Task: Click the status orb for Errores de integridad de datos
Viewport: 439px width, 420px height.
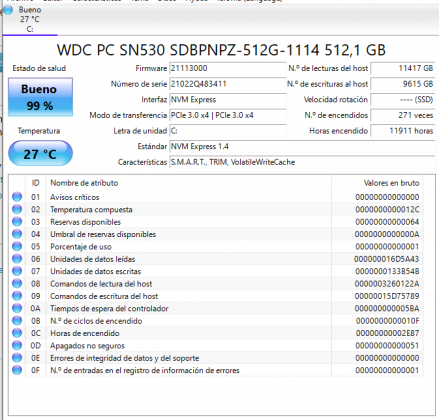Action: pos(17,358)
